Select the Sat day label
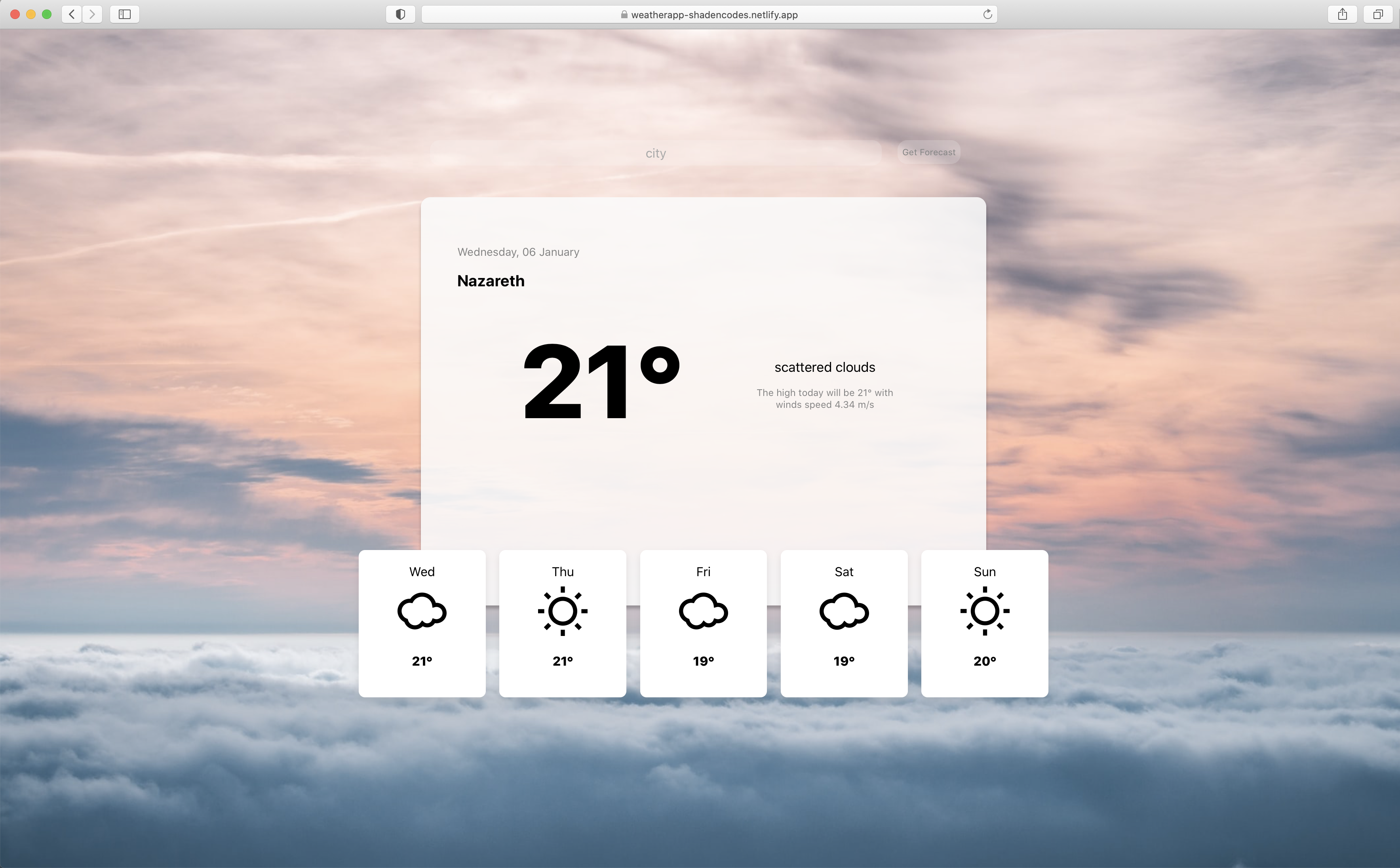The width and height of the screenshot is (1400, 868). click(x=844, y=572)
